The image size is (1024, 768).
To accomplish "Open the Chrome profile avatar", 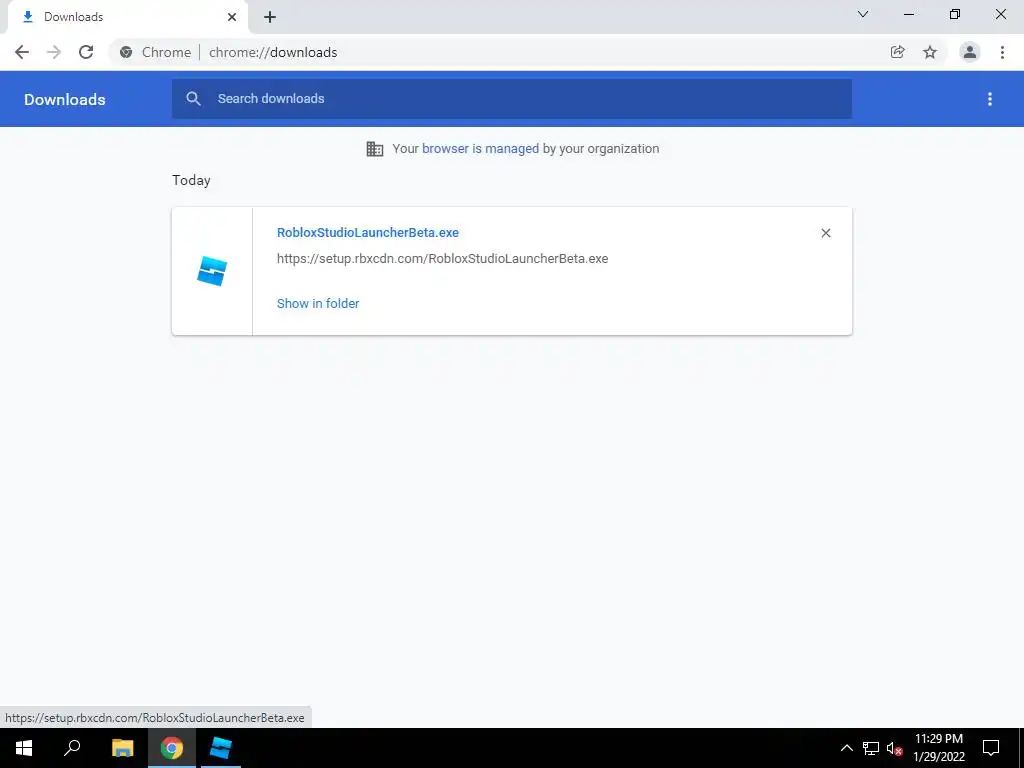I will pos(970,52).
